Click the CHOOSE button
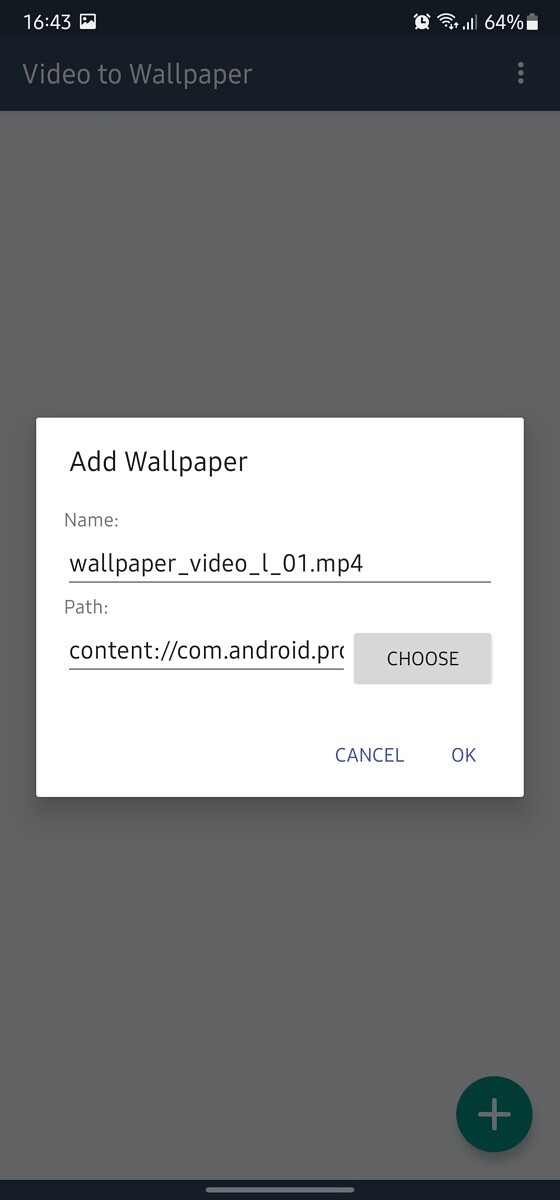Image resolution: width=560 pixels, height=1200 pixels. coord(423,659)
